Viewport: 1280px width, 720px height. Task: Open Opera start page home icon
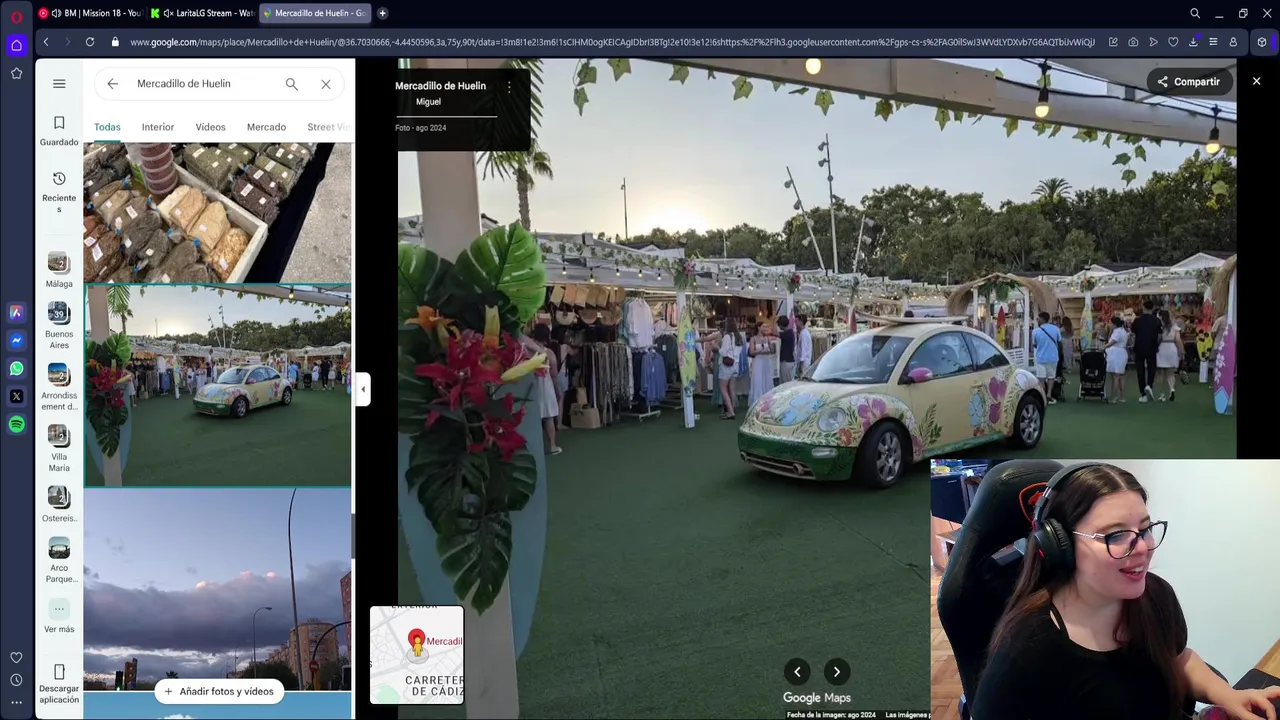point(16,45)
